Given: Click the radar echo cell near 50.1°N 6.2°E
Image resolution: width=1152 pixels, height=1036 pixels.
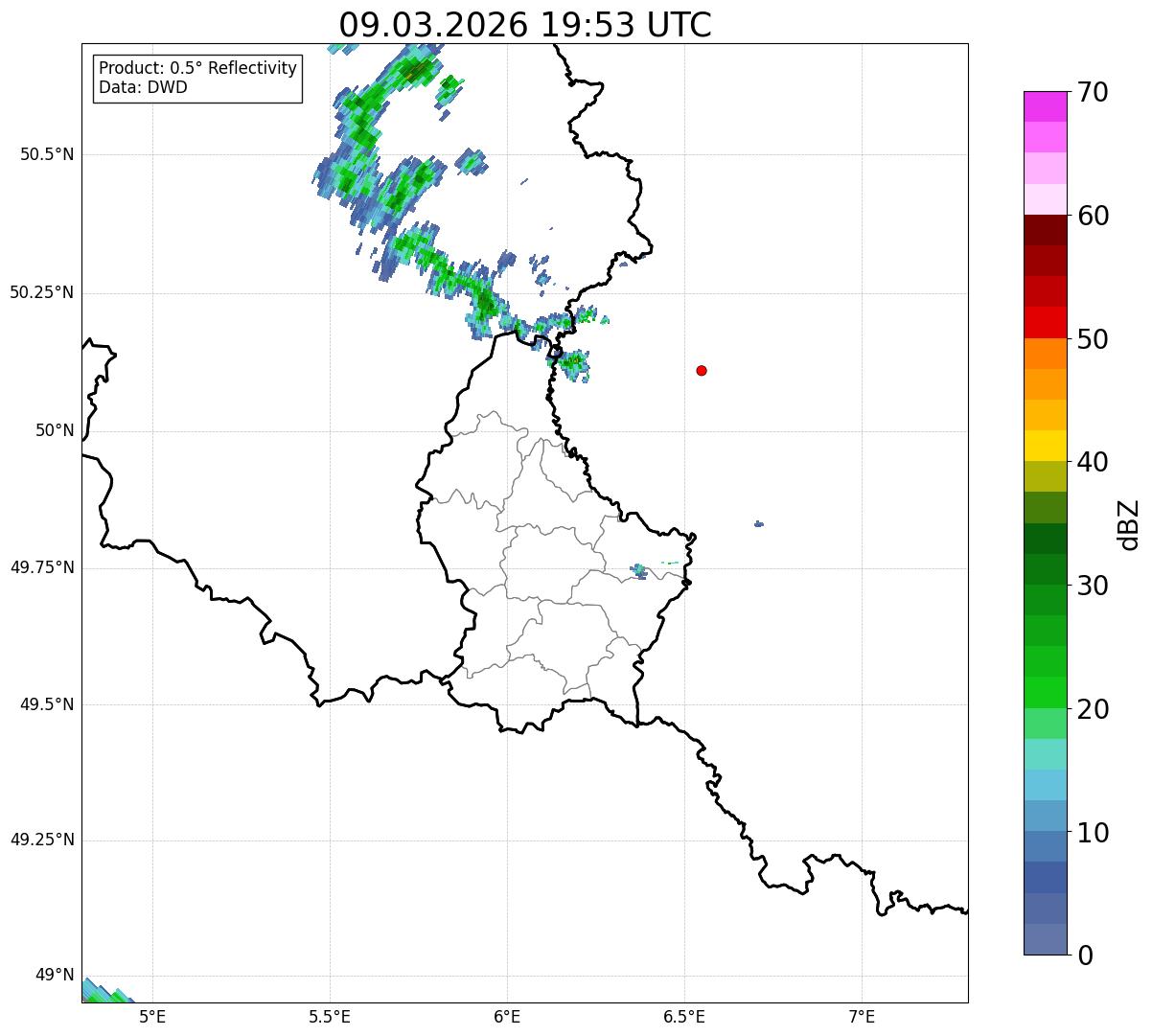Looking at the screenshot, I should pos(574,364).
